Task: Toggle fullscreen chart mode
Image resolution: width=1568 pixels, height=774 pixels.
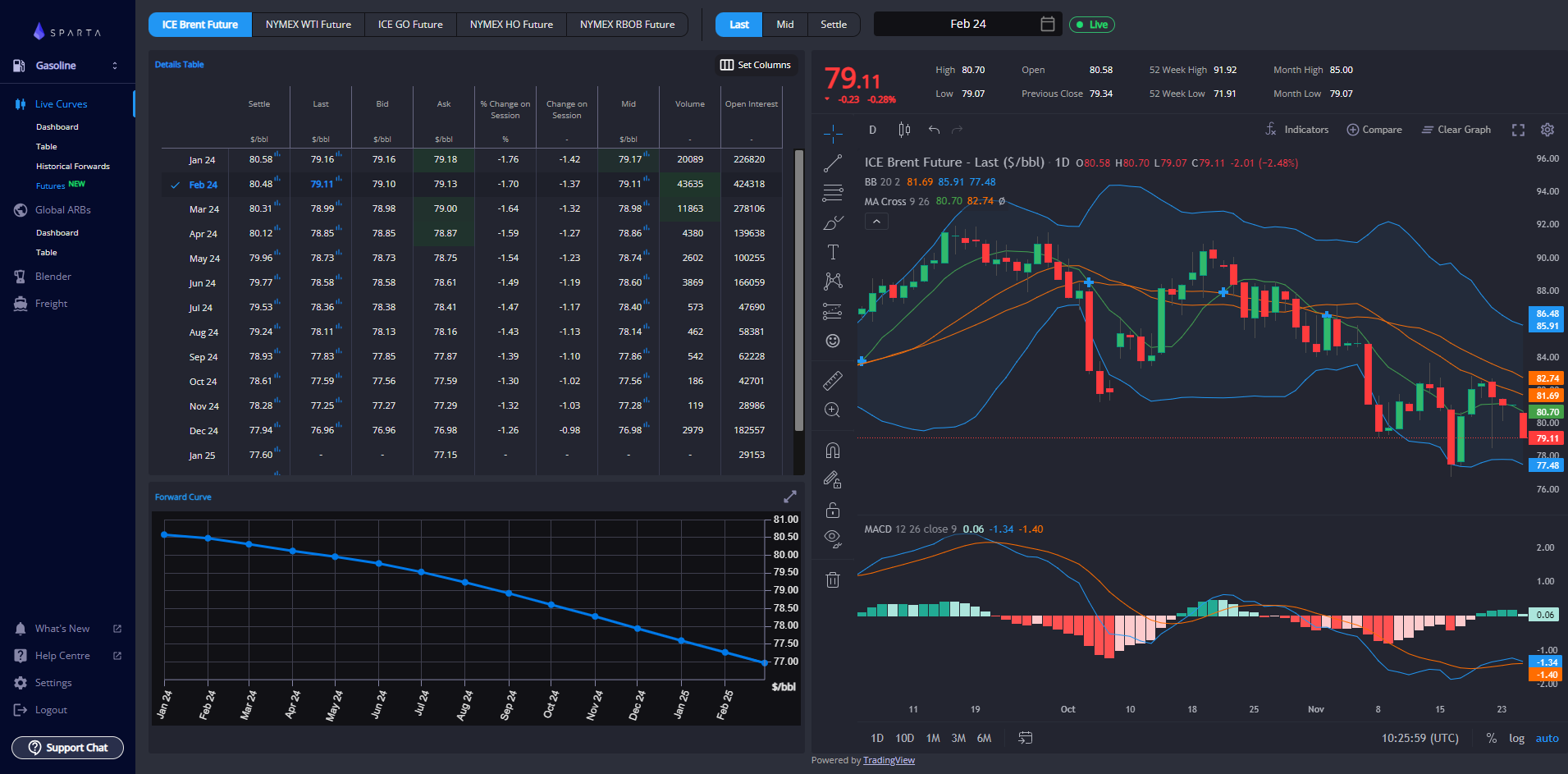Action: (x=1518, y=130)
